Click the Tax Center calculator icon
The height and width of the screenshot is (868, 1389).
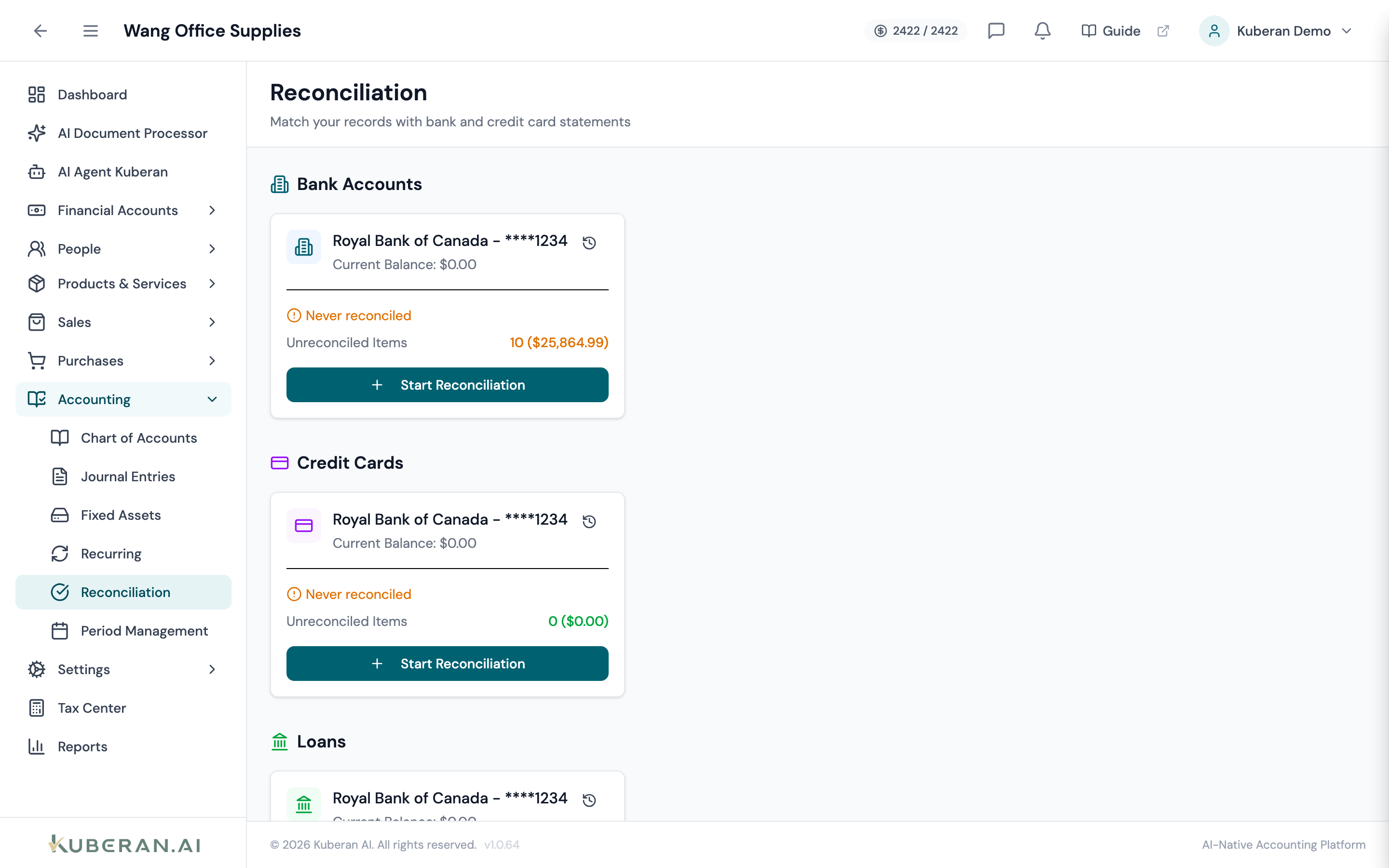(37, 708)
